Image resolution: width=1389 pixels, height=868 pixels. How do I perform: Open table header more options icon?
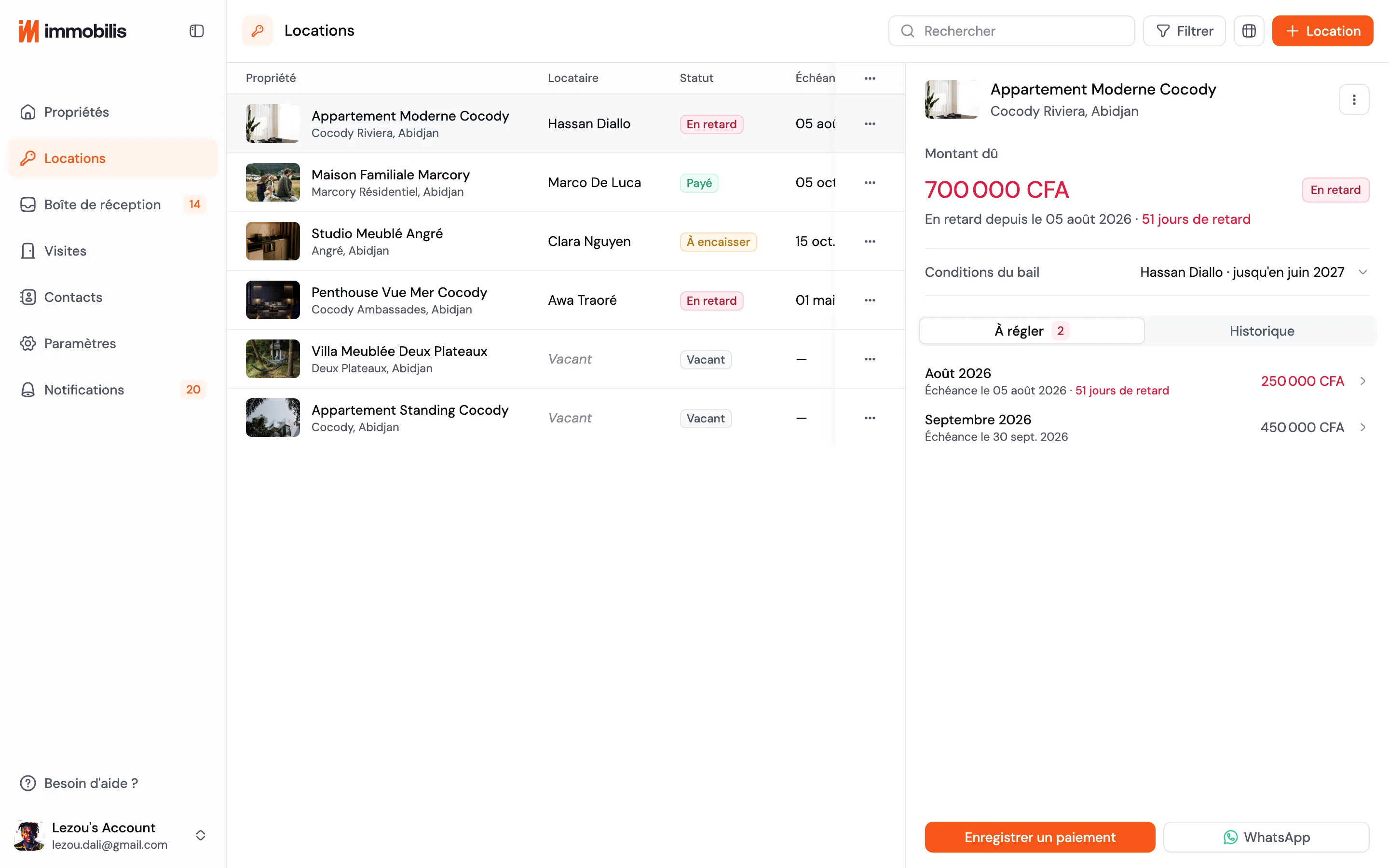click(x=870, y=78)
